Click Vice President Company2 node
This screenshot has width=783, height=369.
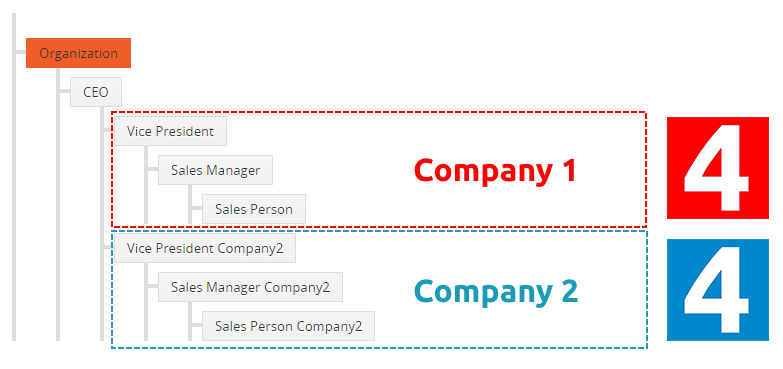[x=205, y=248]
